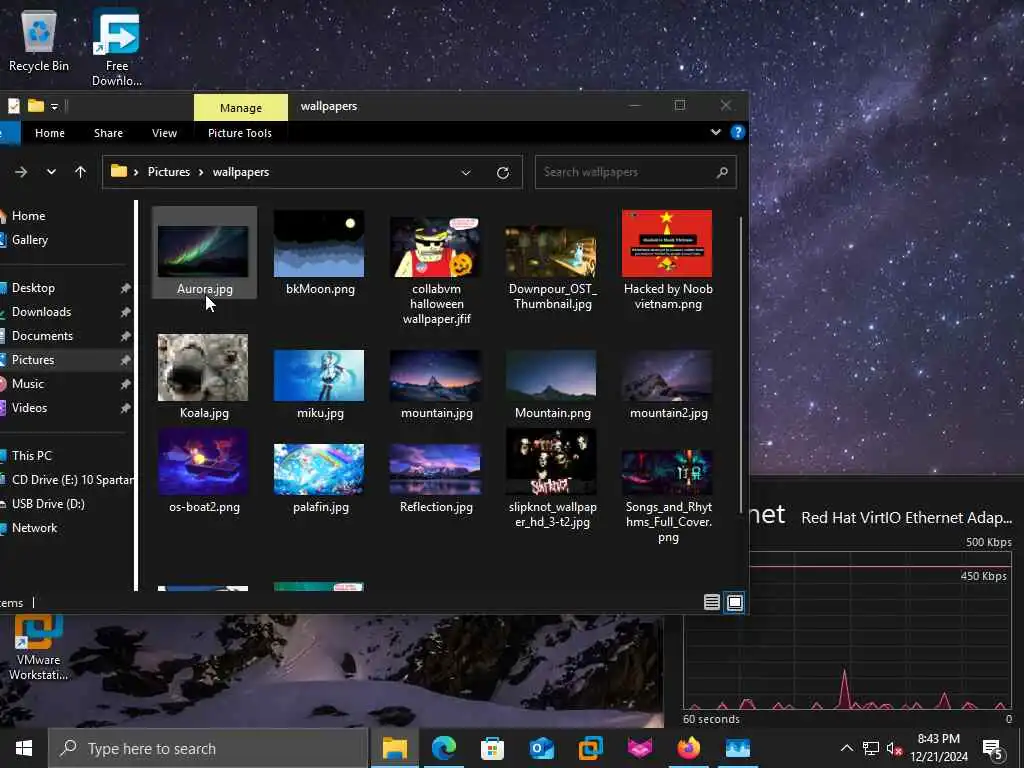Screen dimensions: 1024x768
Task: Select CD Drive (E:) in navigation pane
Action: (x=65, y=479)
